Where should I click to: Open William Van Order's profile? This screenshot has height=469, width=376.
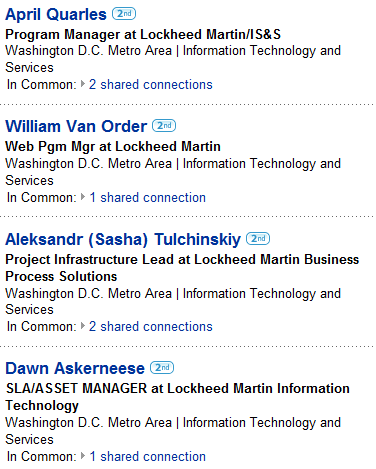click(x=76, y=126)
